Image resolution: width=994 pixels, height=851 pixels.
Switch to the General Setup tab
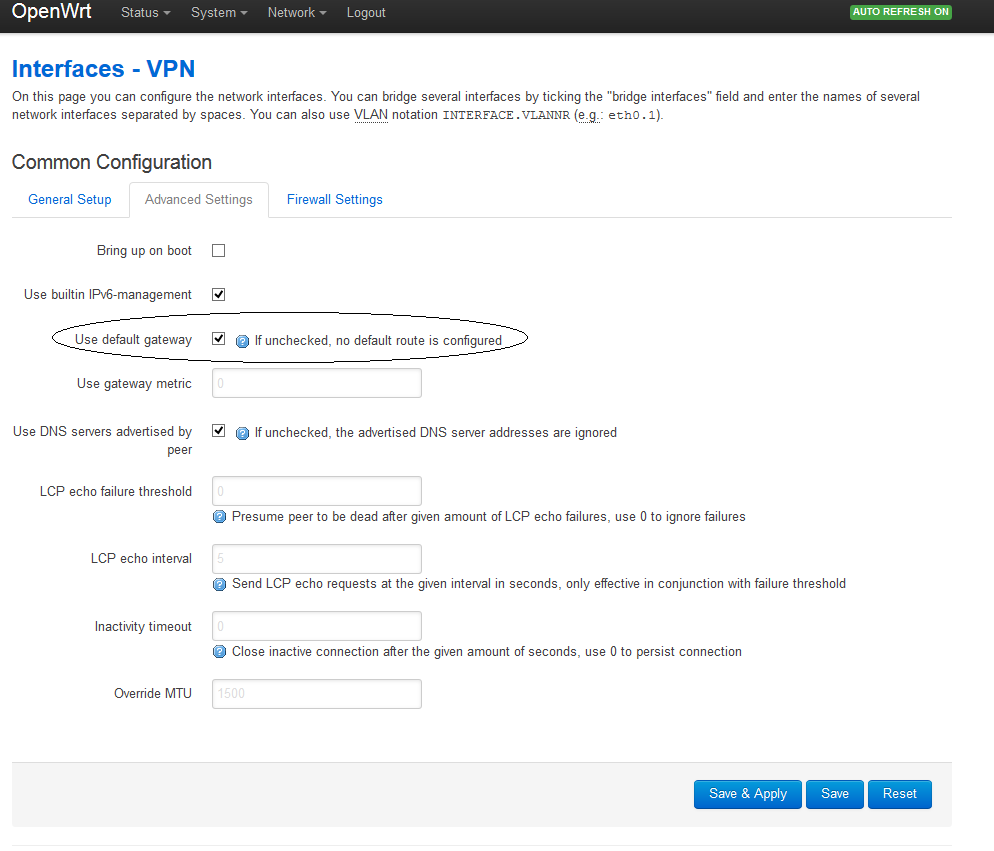pos(70,200)
